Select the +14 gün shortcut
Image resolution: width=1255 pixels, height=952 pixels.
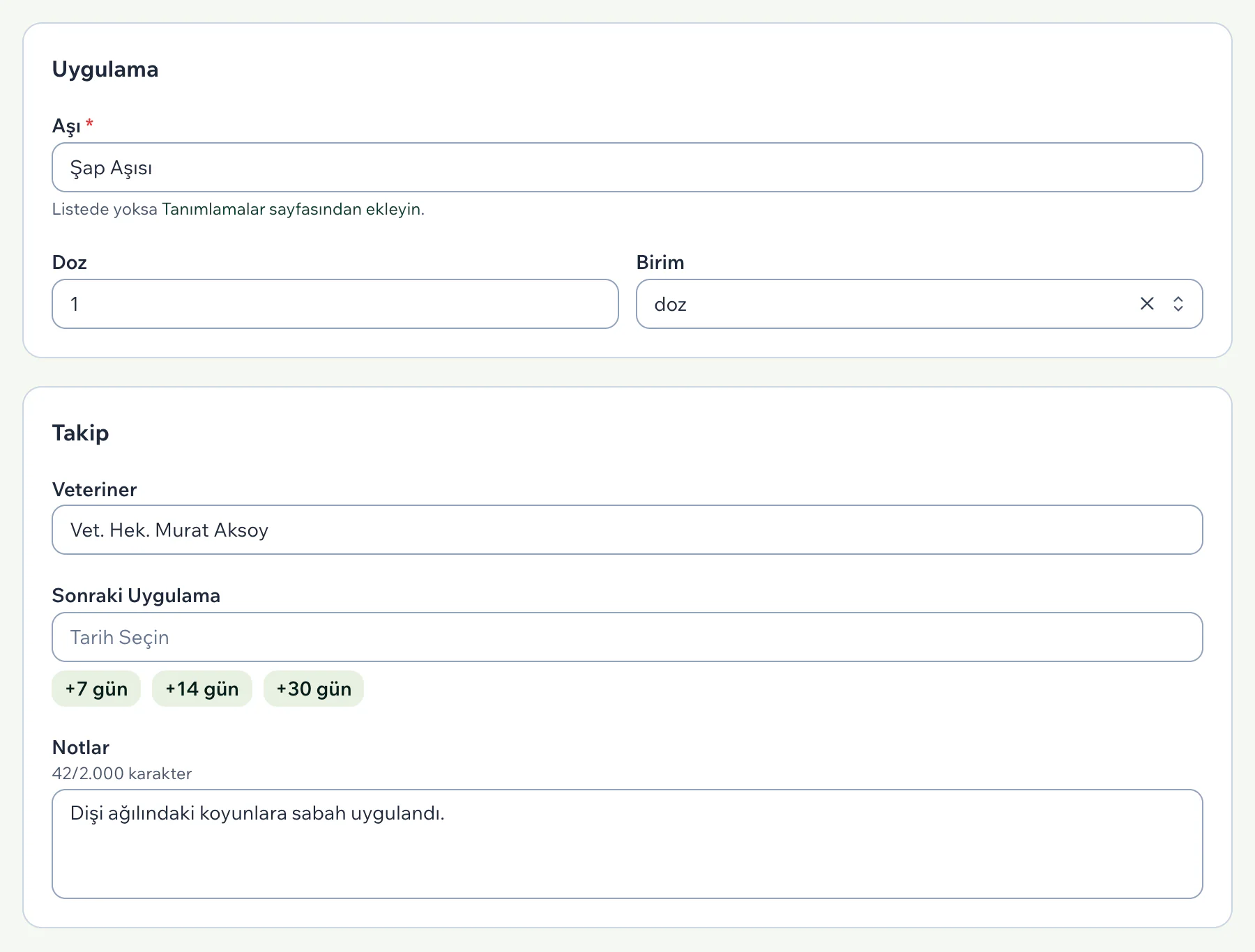(x=202, y=689)
